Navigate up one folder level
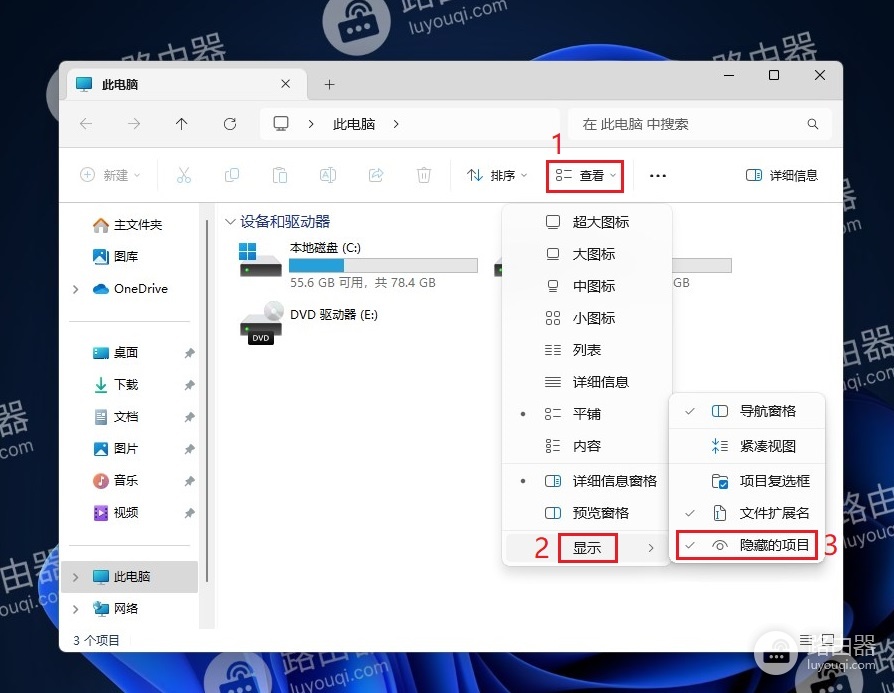This screenshot has width=894, height=693. tap(181, 124)
